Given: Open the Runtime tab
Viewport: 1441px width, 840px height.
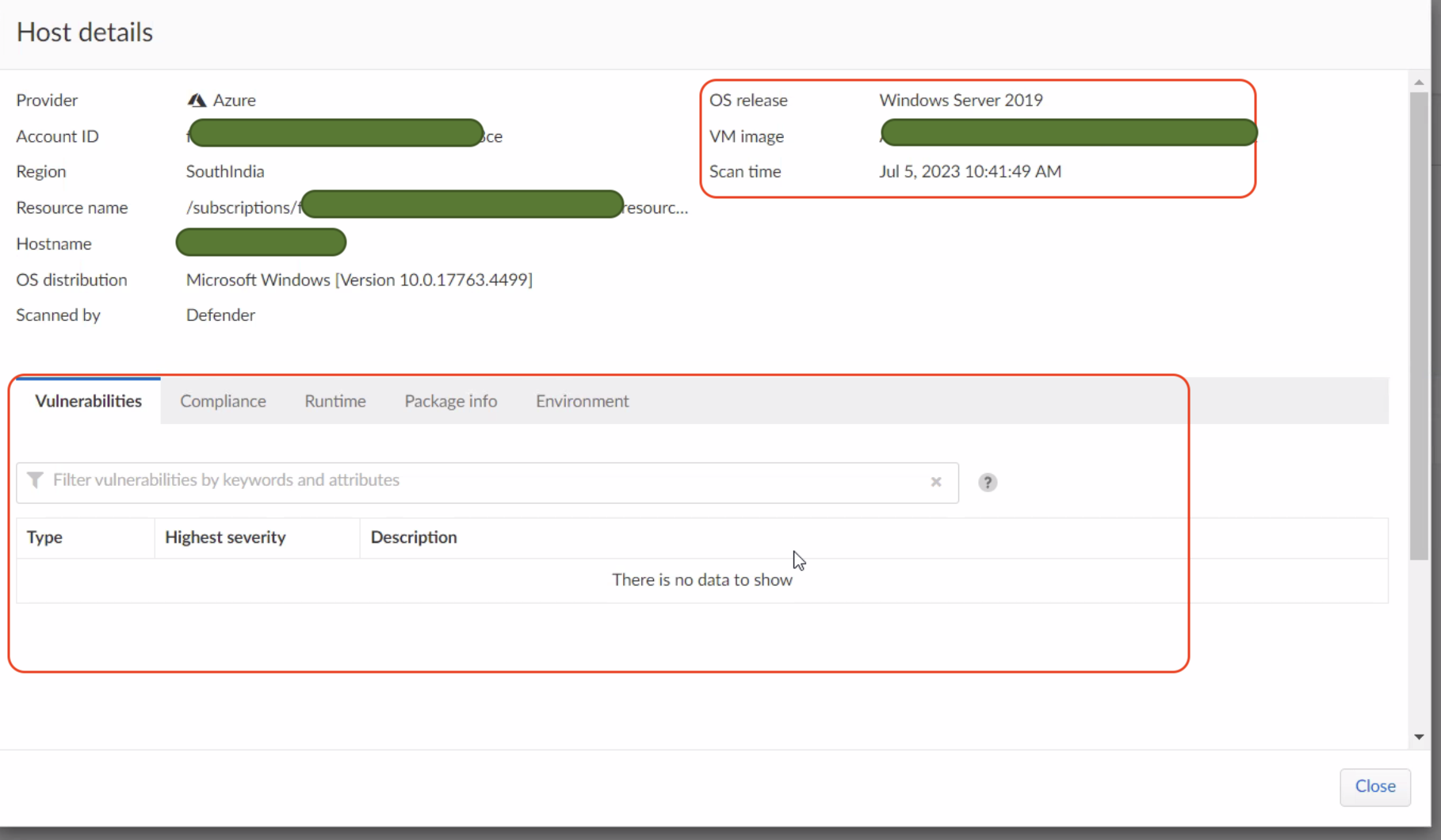Looking at the screenshot, I should [334, 401].
